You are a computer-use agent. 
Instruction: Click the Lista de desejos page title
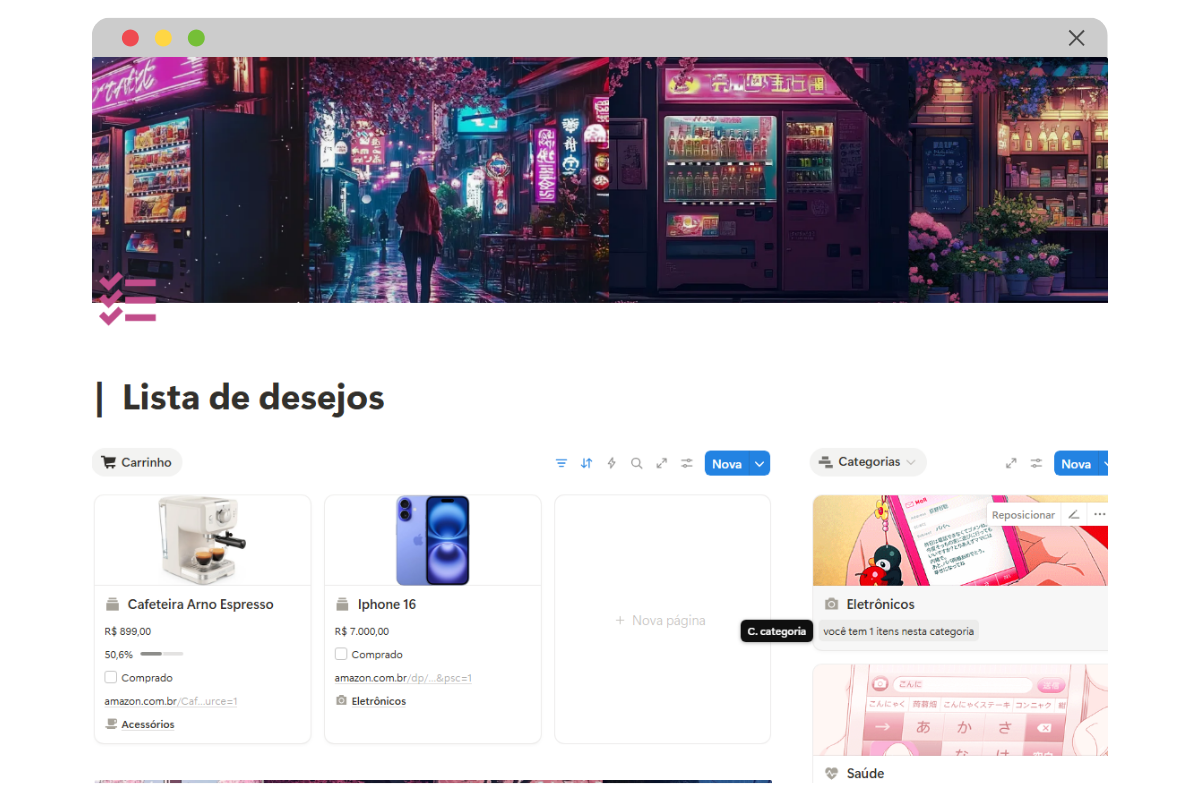(253, 397)
